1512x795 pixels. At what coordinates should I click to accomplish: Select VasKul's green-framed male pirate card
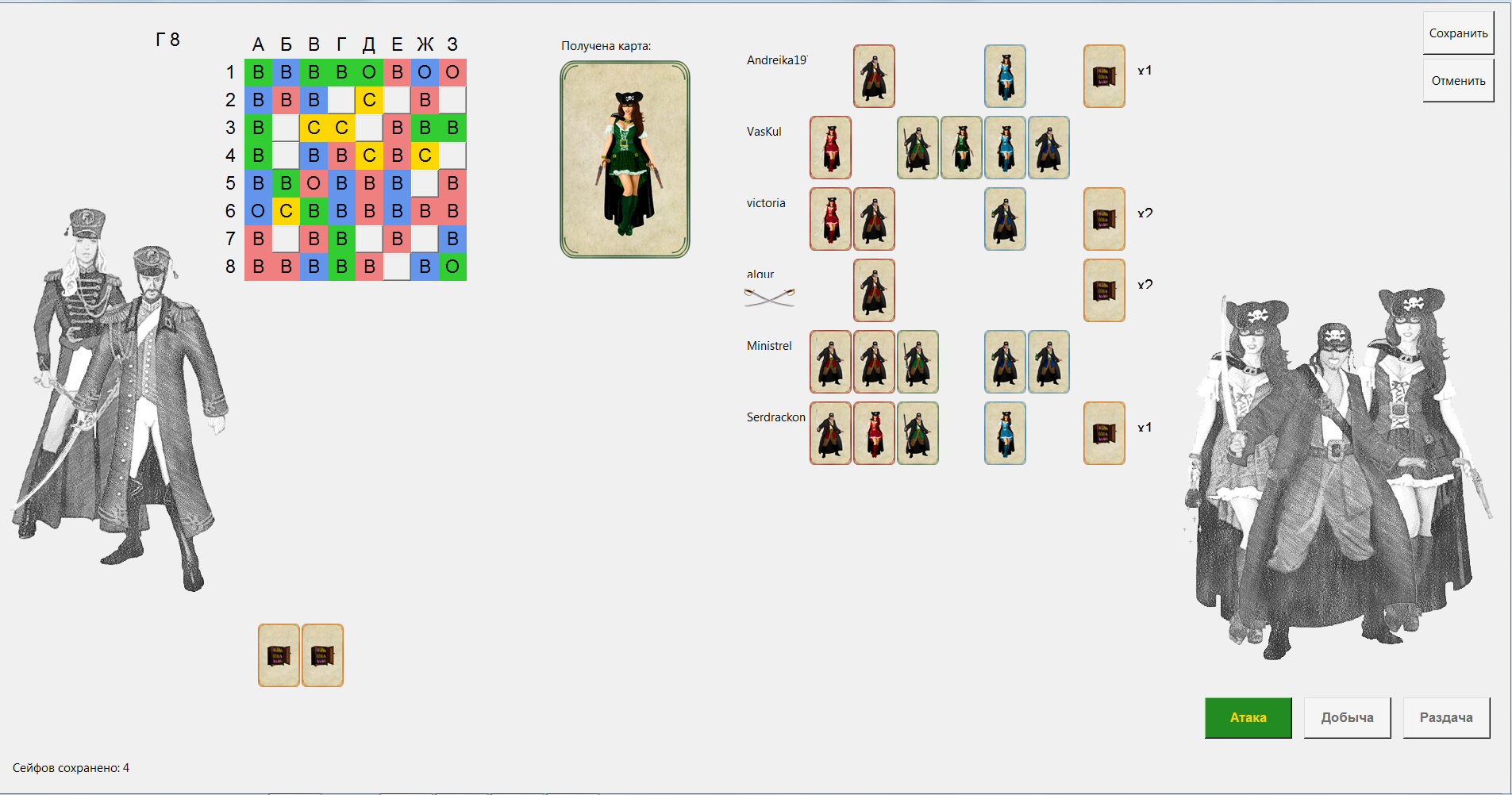coord(918,148)
